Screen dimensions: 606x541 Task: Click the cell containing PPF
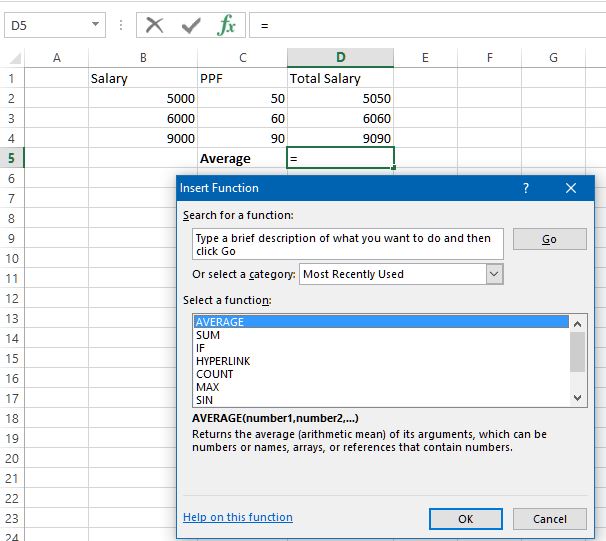click(x=242, y=78)
